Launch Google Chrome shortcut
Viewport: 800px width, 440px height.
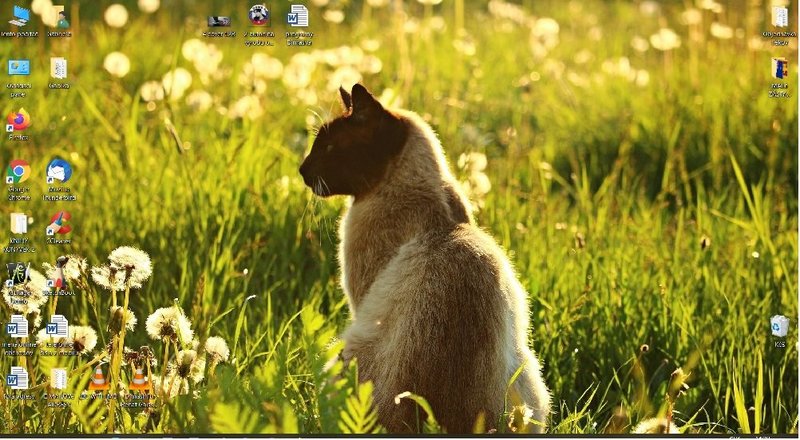pos(18,173)
